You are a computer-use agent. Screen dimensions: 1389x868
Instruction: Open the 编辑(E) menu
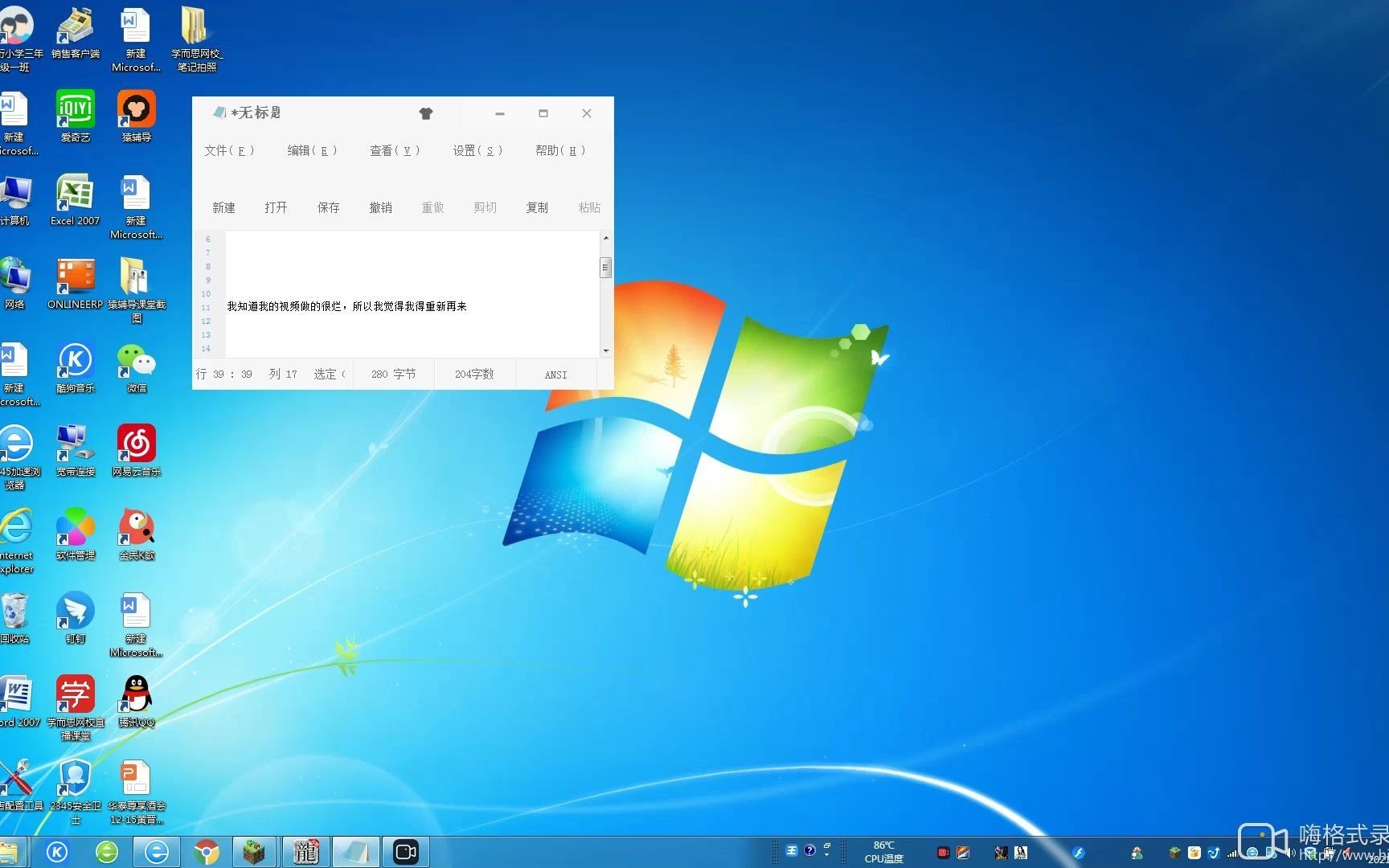(312, 150)
